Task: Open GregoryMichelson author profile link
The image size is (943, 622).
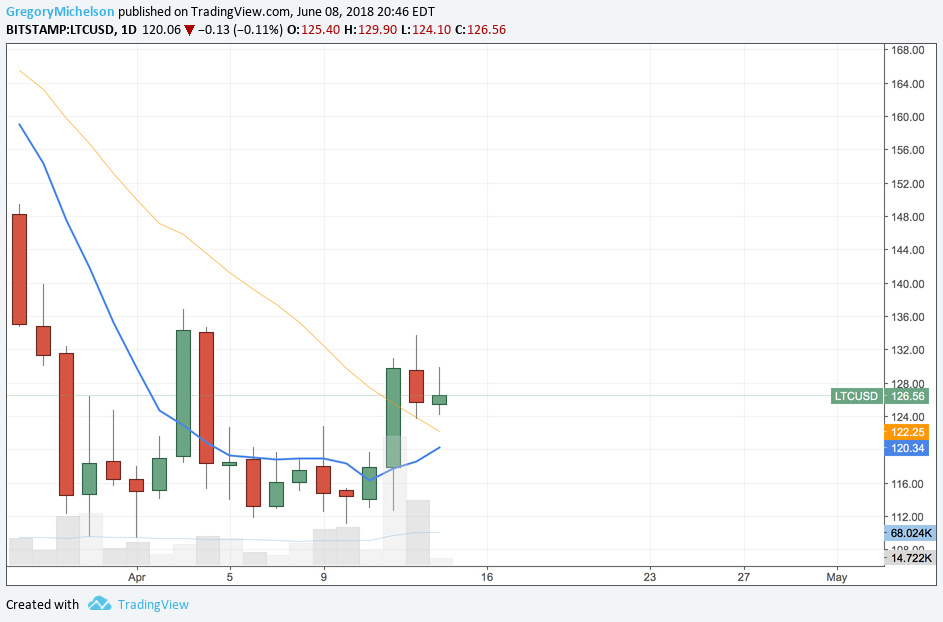Action: [60, 11]
